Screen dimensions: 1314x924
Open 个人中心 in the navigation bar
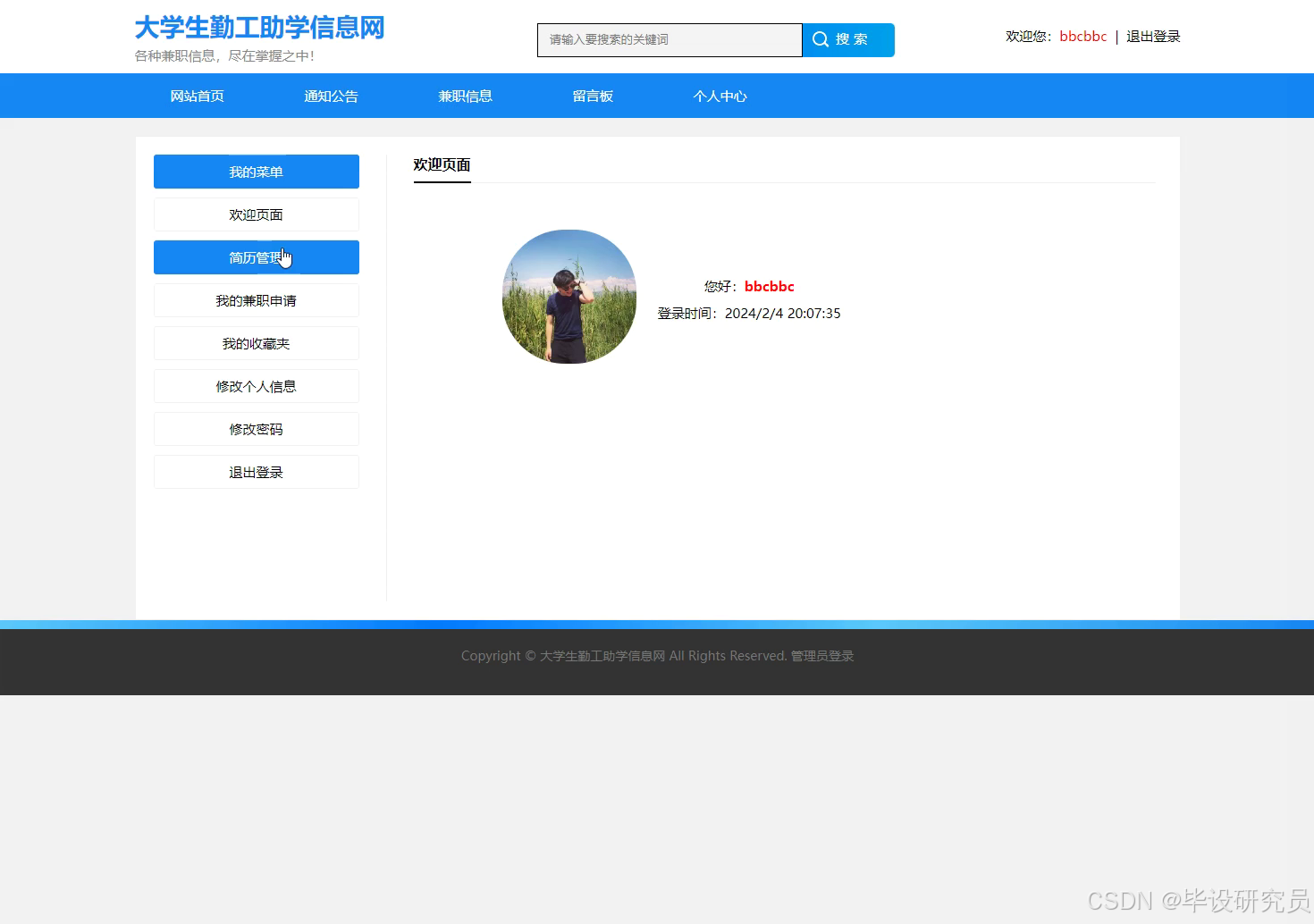[720, 97]
